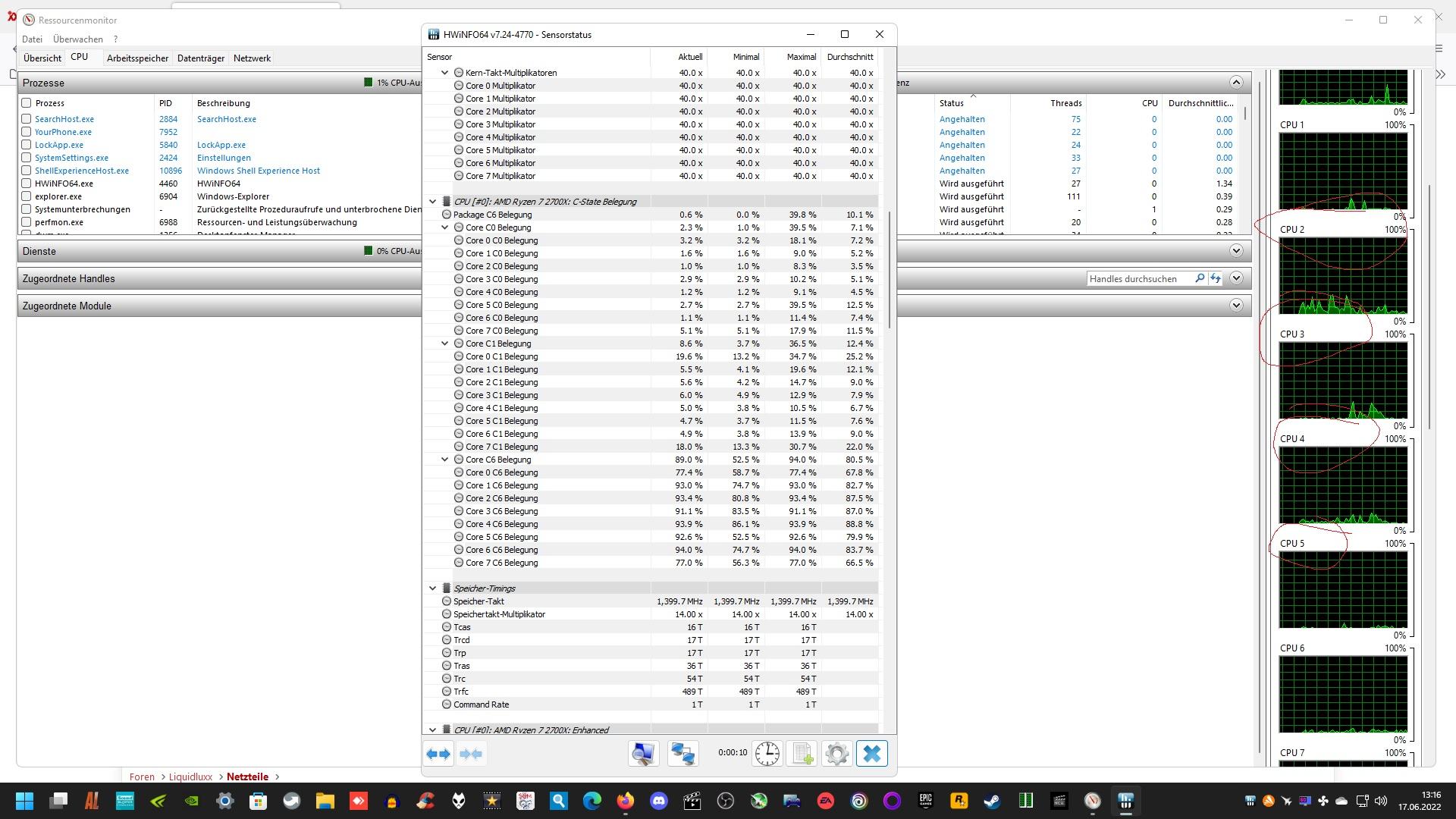Check the SystemSettings.exe process checkbox

click(x=27, y=158)
